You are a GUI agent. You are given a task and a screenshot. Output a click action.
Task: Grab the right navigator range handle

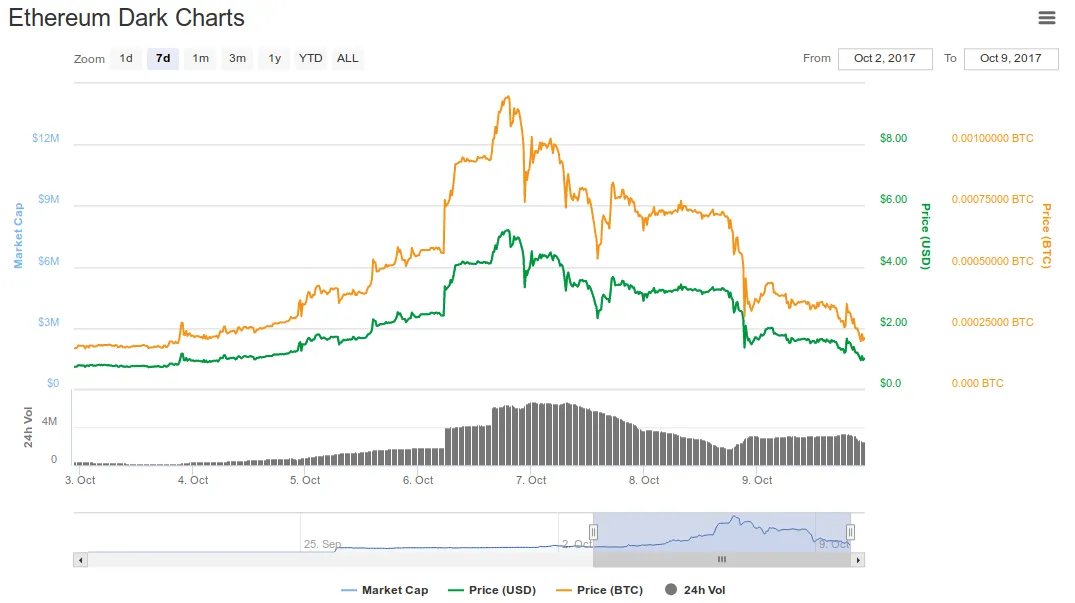pyautogui.click(x=850, y=532)
